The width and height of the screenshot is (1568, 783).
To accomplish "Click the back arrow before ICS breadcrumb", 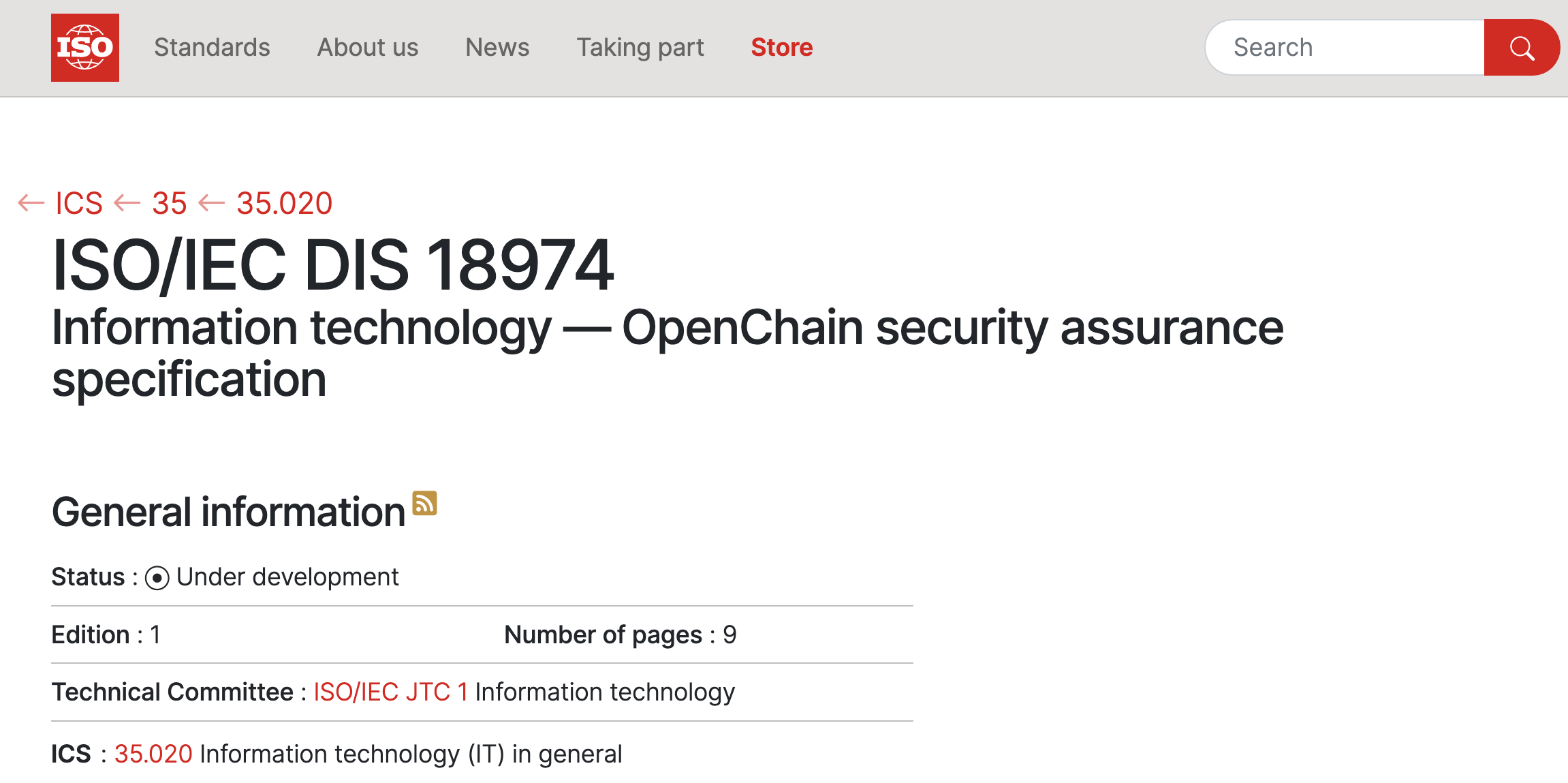I will click(31, 203).
